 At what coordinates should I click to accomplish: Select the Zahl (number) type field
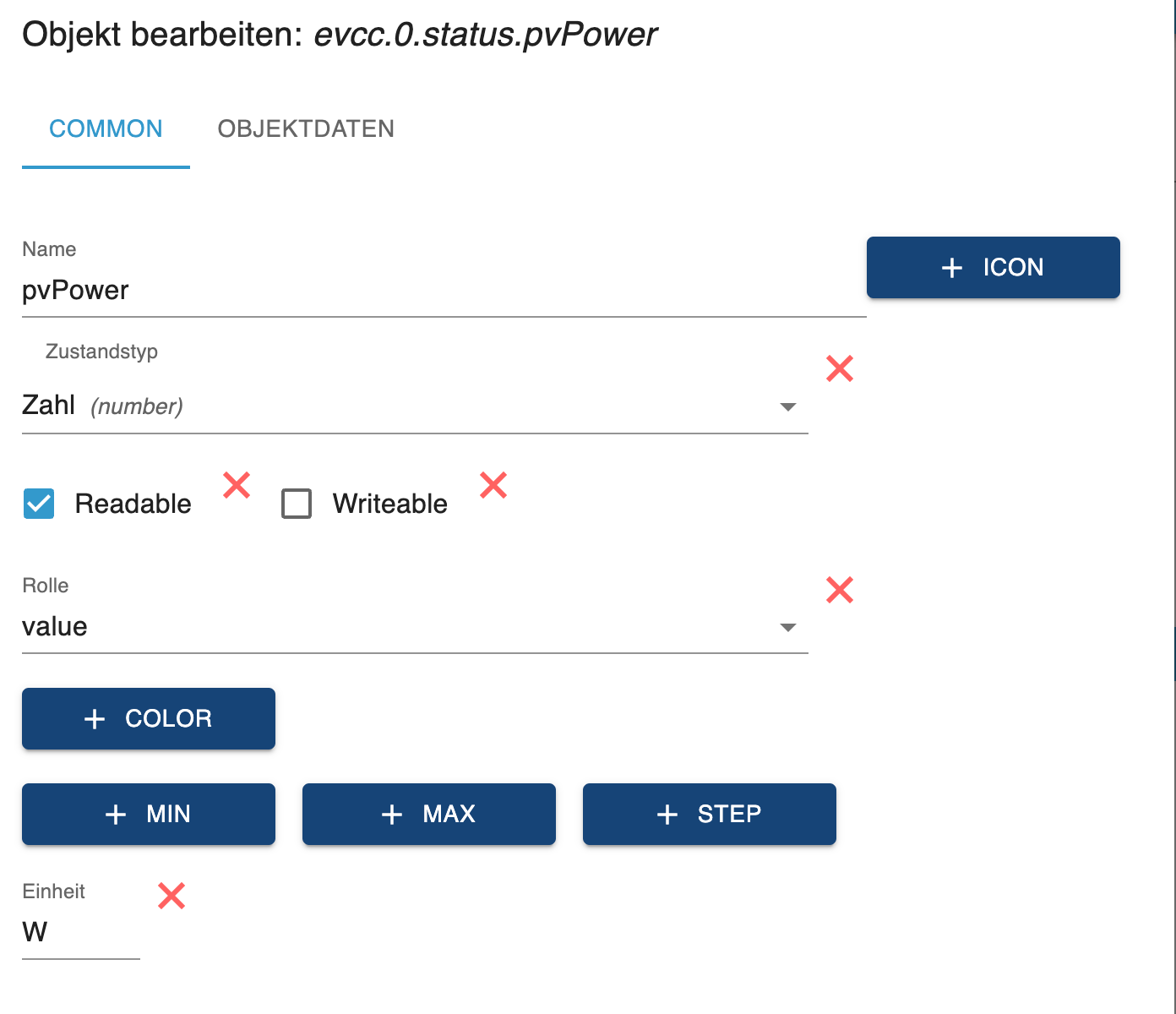click(415, 406)
